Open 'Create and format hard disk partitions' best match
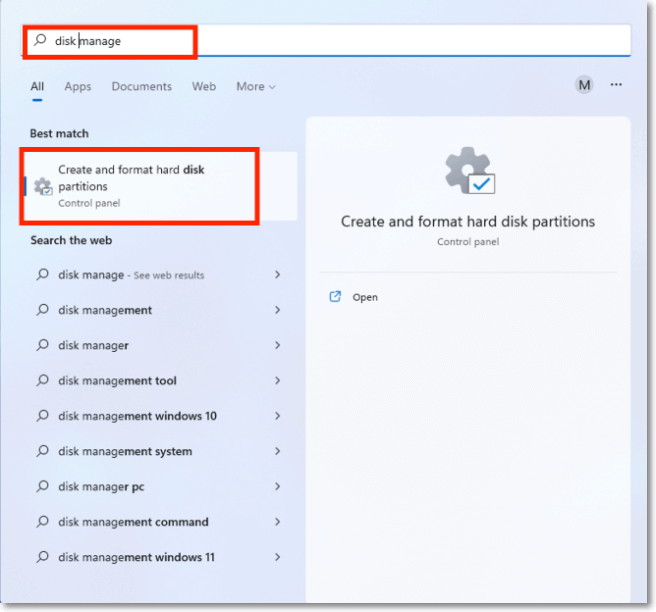656x612 pixels. coord(160,186)
